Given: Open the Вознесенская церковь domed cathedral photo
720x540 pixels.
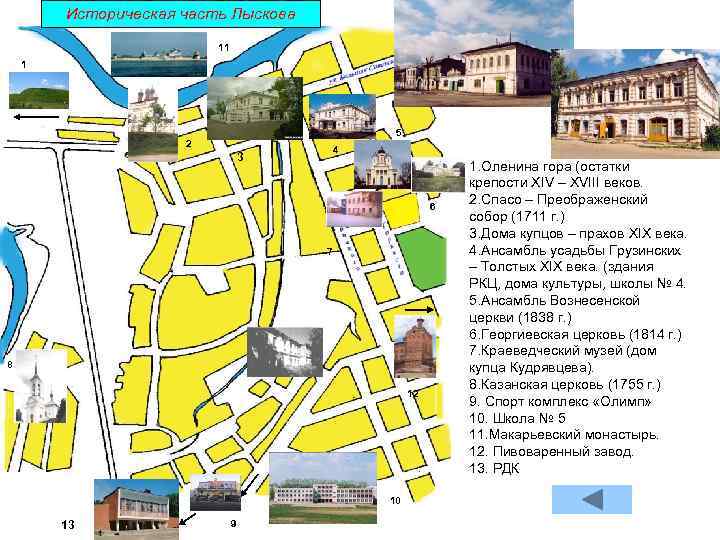Looking at the screenshot, I should pyautogui.click(x=382, y=164).
